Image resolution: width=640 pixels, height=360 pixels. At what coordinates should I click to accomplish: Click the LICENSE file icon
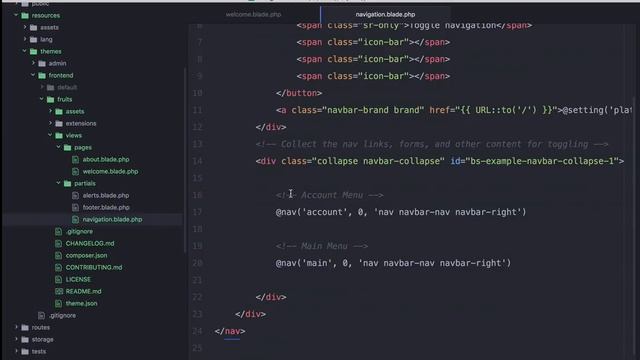(58, 280)
